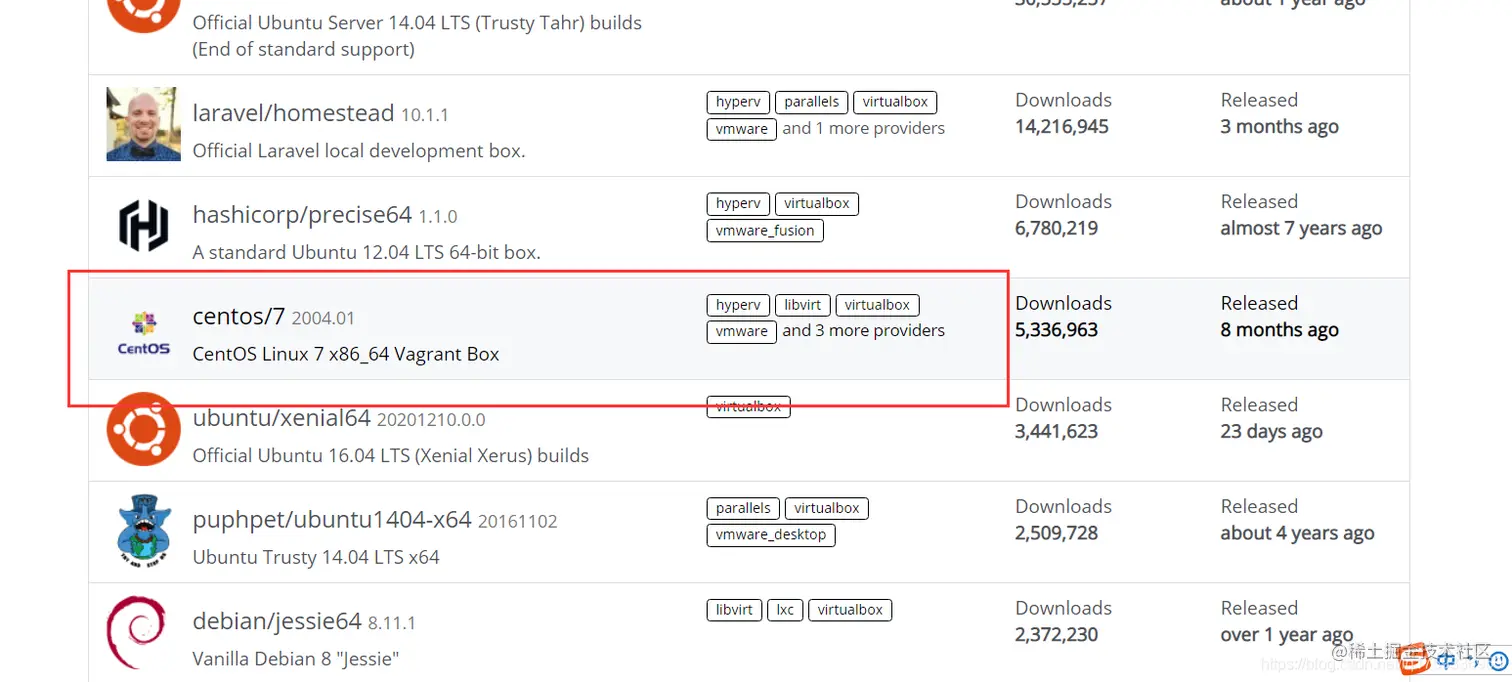The image size is (1512, 682).
Task: Select hyperv tag in hashicorp/precise64 row
Action: (738, 203)
